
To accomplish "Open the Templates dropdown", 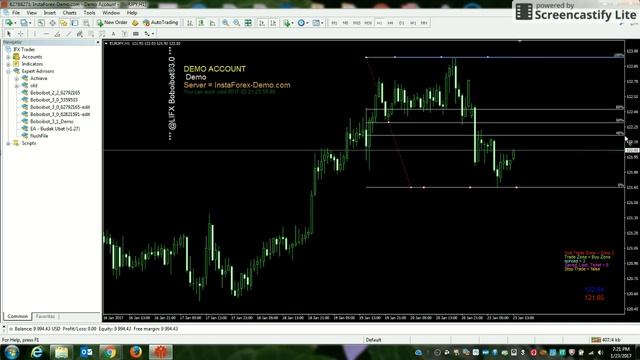I will pyautogui.click(x=317, y=23).
